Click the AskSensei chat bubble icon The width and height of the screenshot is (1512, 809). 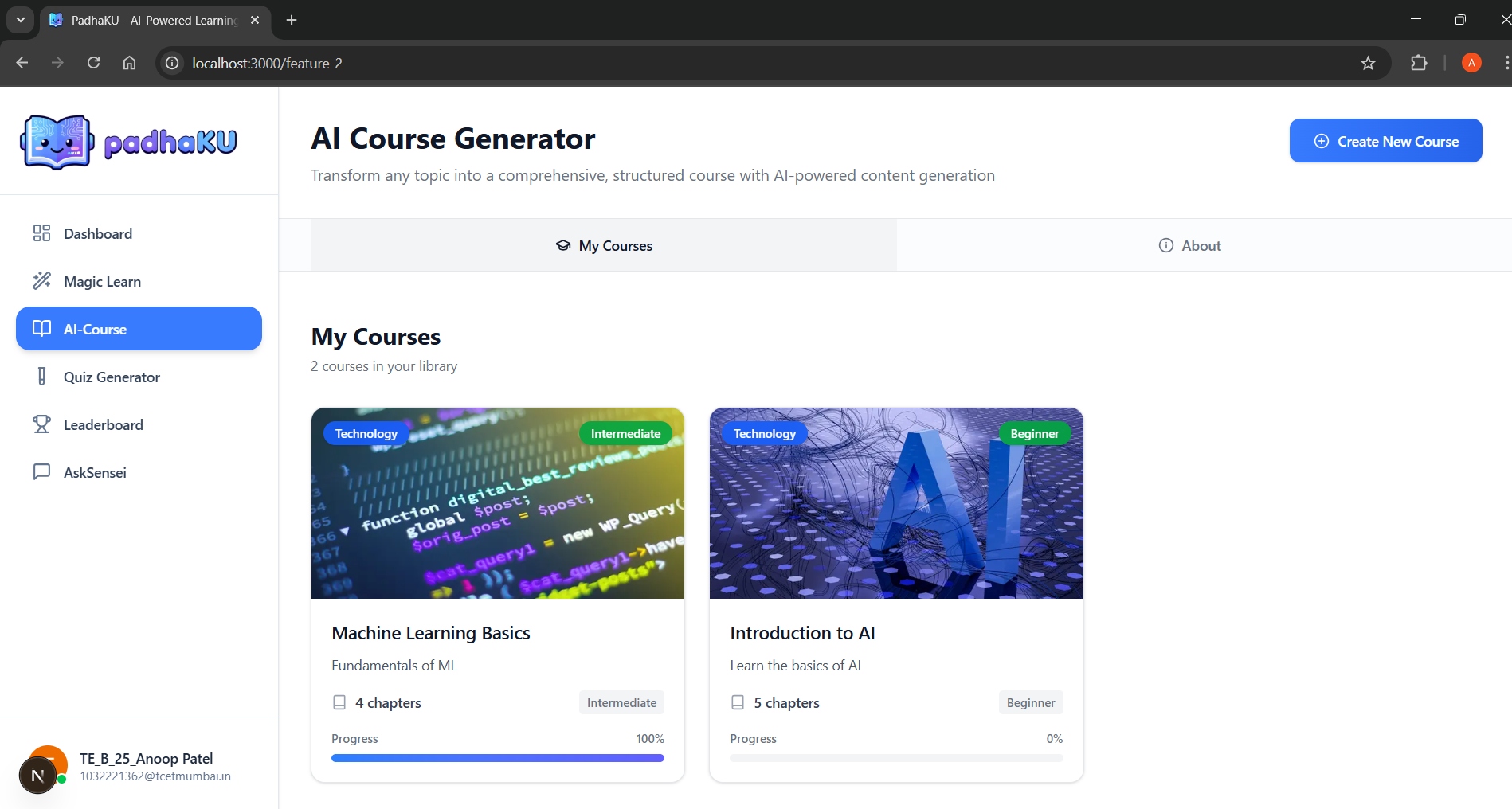coord(41,472)
